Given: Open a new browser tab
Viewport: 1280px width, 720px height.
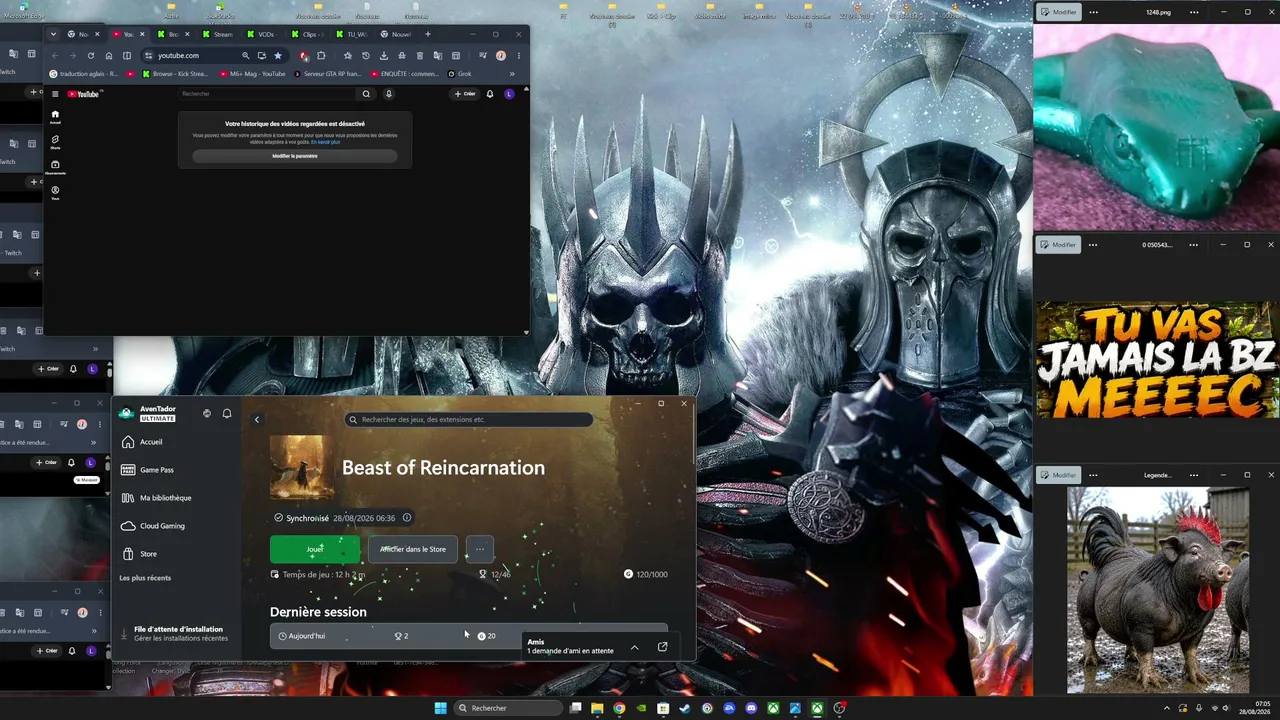Looking at the screenshot, I should (428, 34).
